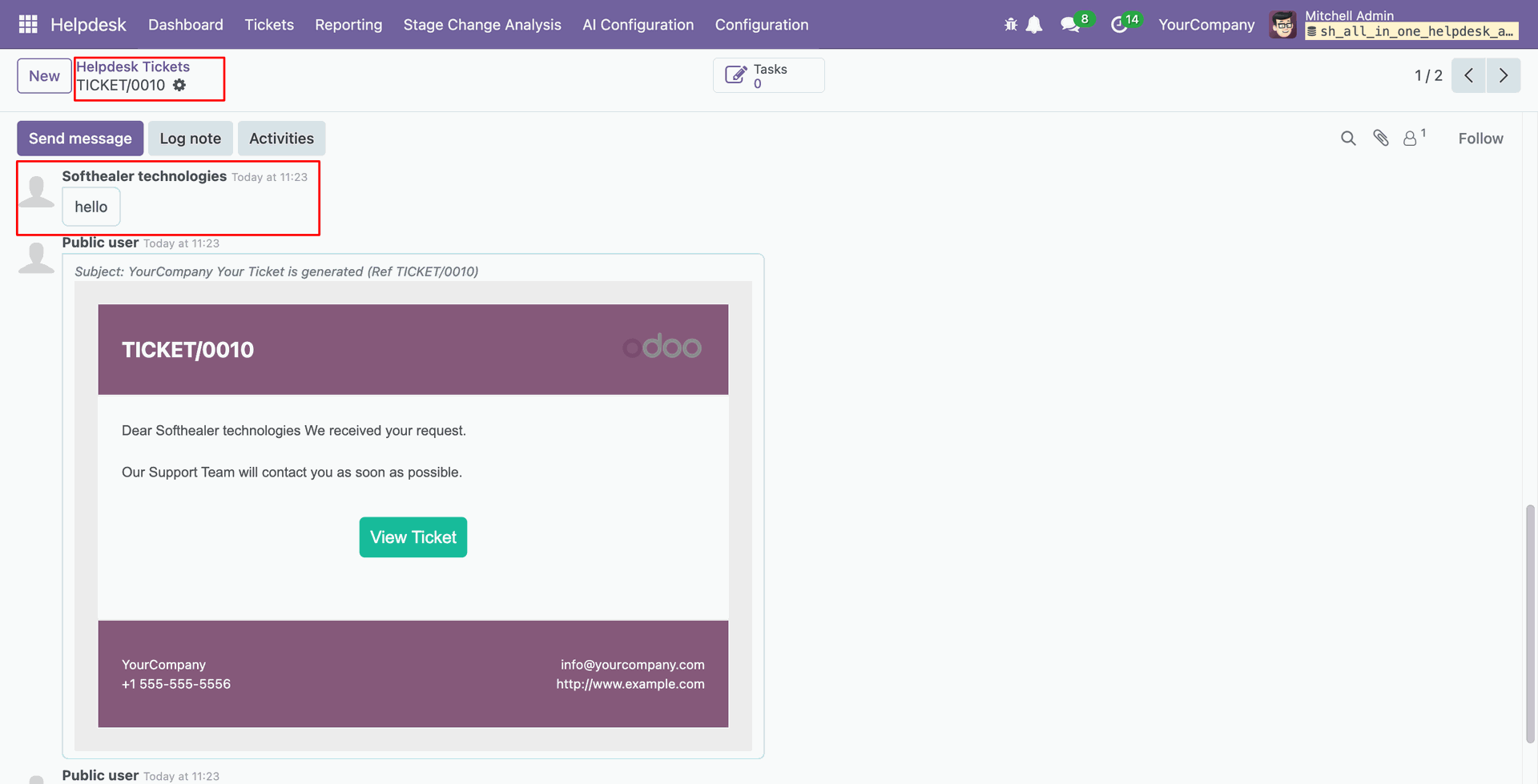Open the YourCompany company switcher
The height and width of the screenshot is (784, 1538).
point(1206,25)
